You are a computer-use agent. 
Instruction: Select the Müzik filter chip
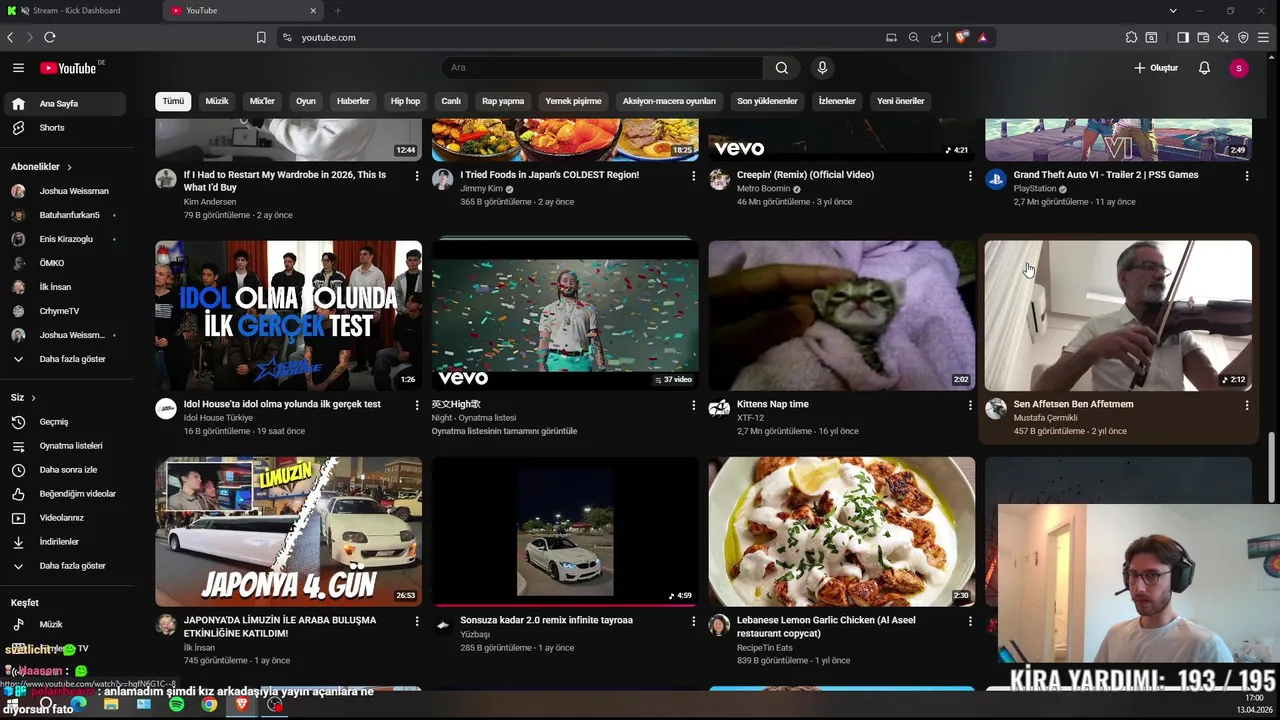[x=217, y=101]
